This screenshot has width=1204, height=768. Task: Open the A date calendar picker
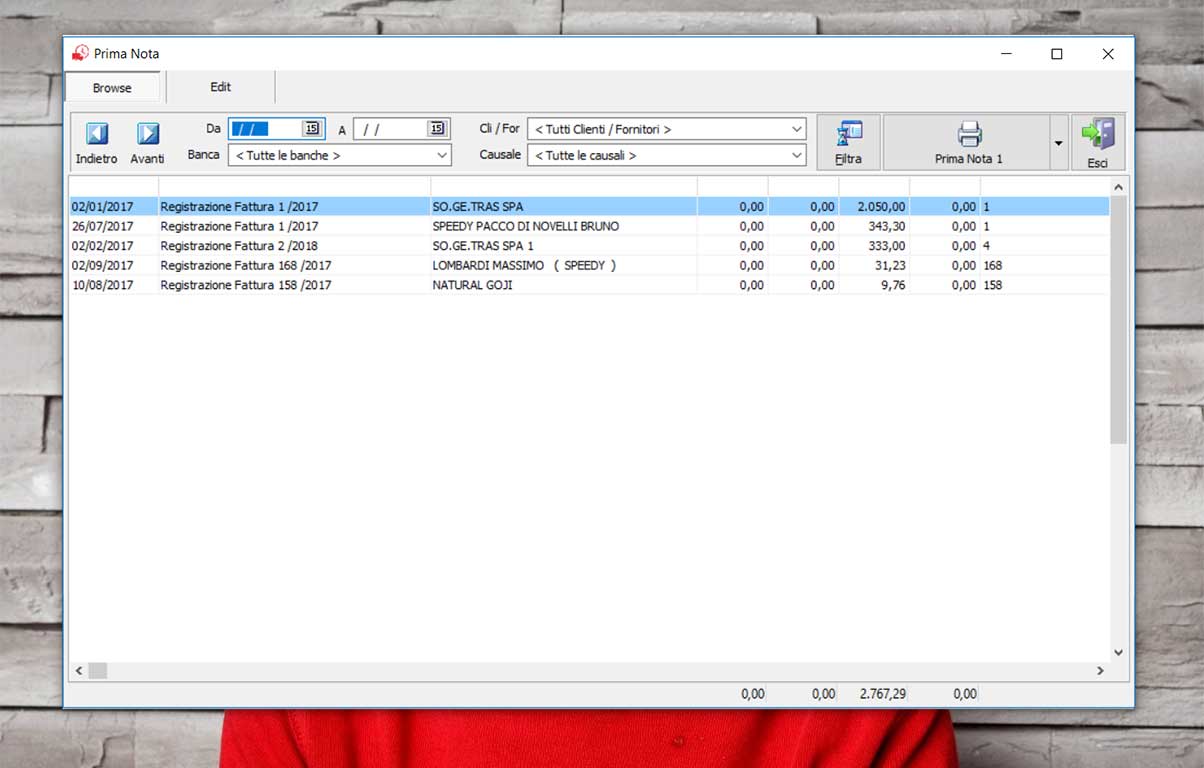point(437,129)
